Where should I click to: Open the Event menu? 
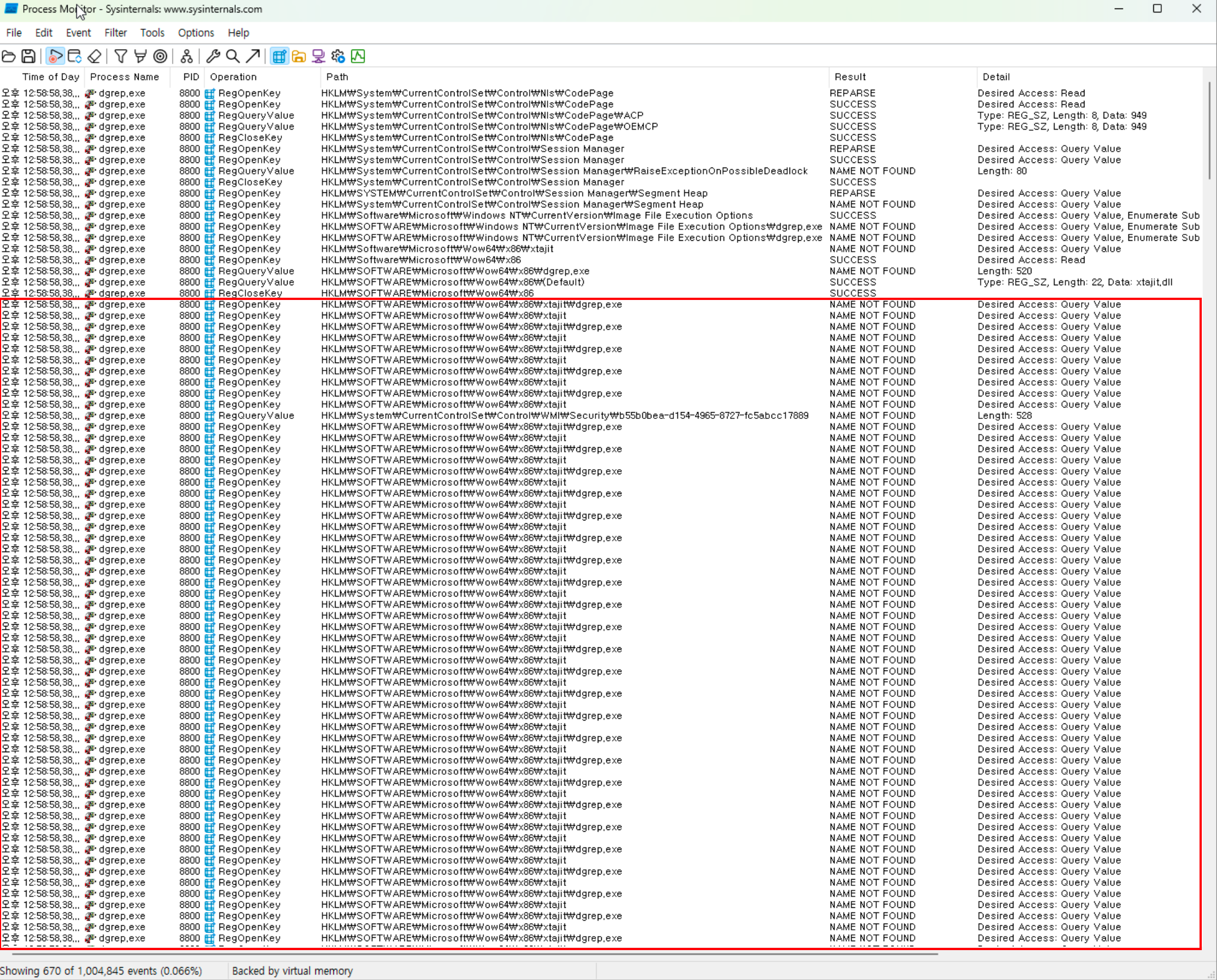78,33
